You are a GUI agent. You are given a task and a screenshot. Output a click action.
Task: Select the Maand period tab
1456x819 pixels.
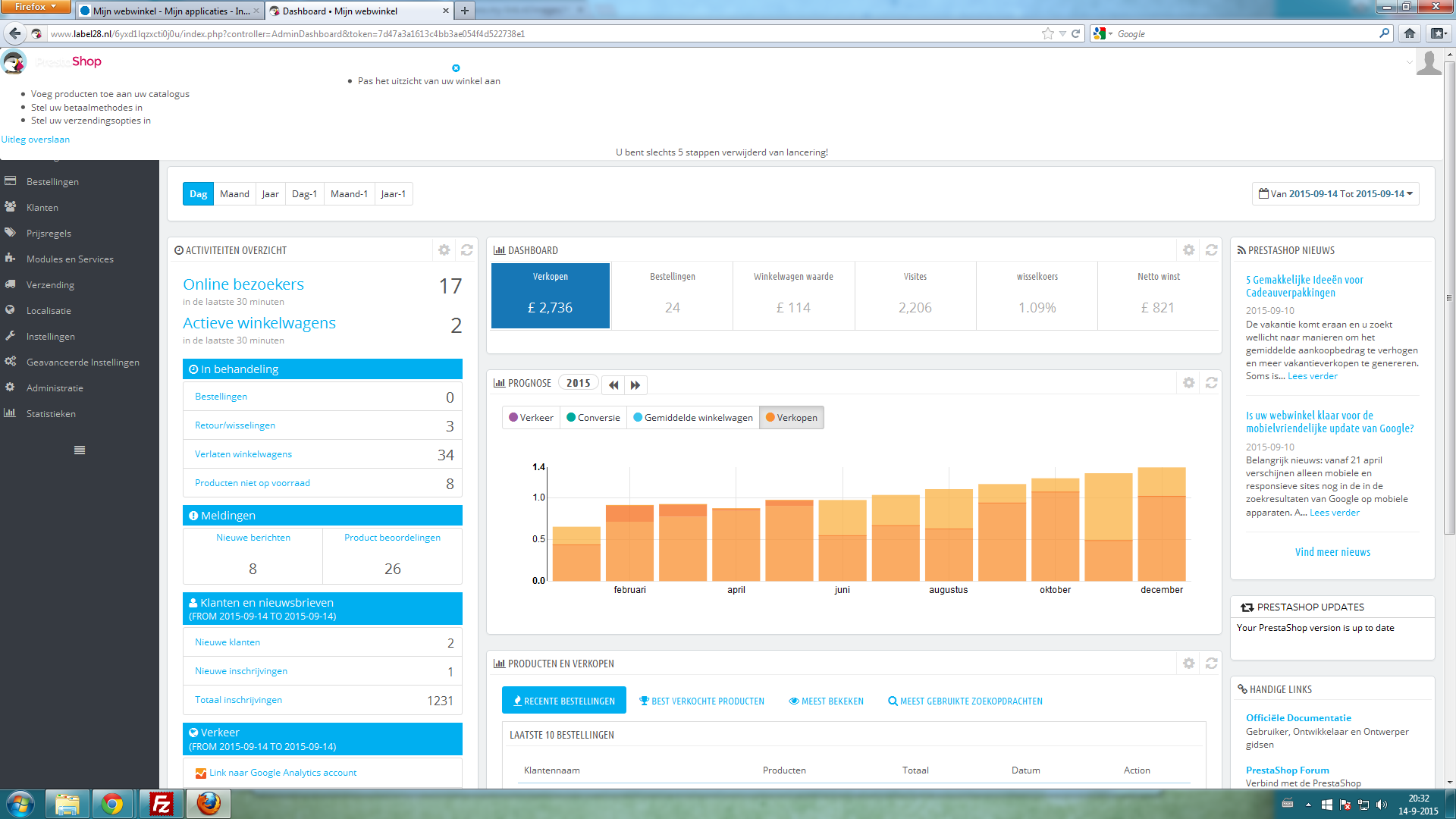pyautogui.click(x=234, y=194)
